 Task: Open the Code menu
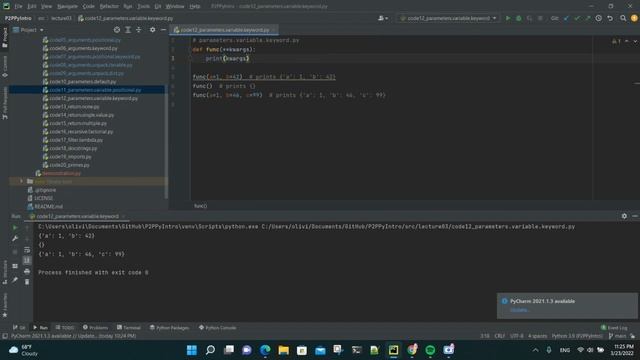[x=88, y=6]
